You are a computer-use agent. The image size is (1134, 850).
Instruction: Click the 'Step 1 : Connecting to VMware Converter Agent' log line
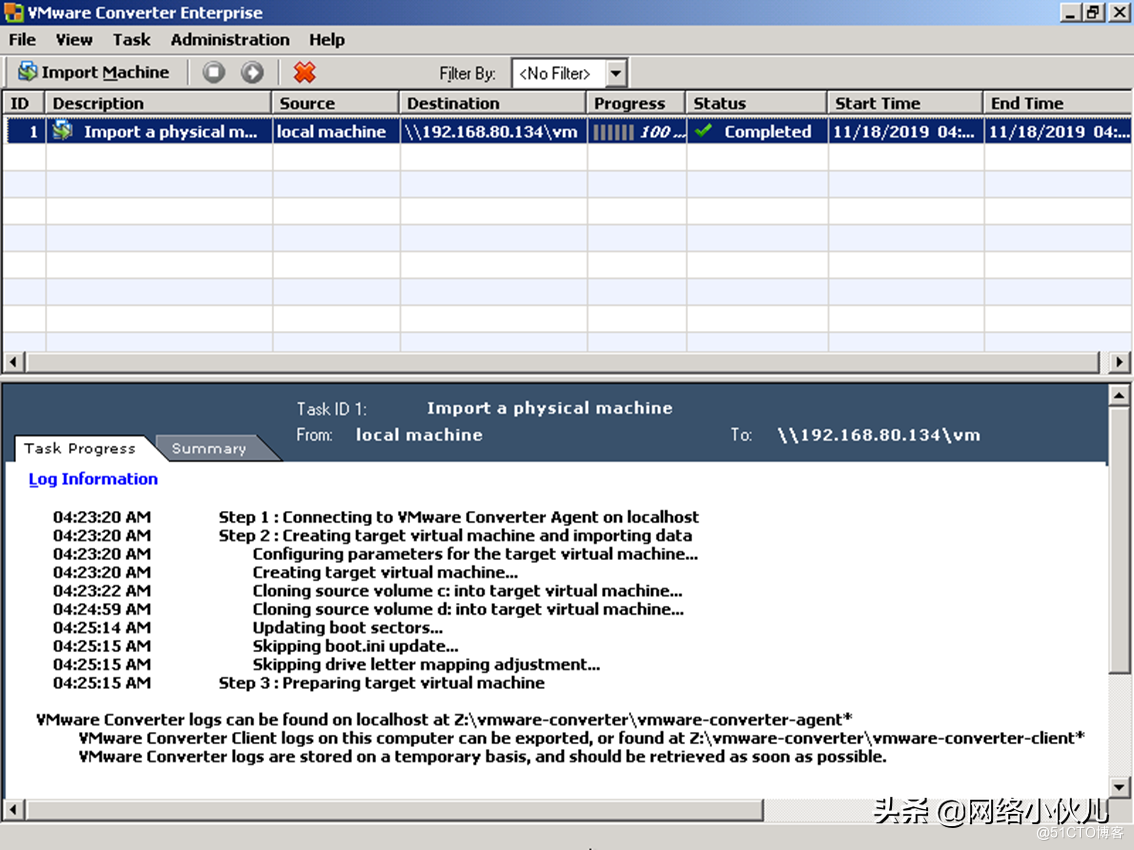click(x=459, y=517)
